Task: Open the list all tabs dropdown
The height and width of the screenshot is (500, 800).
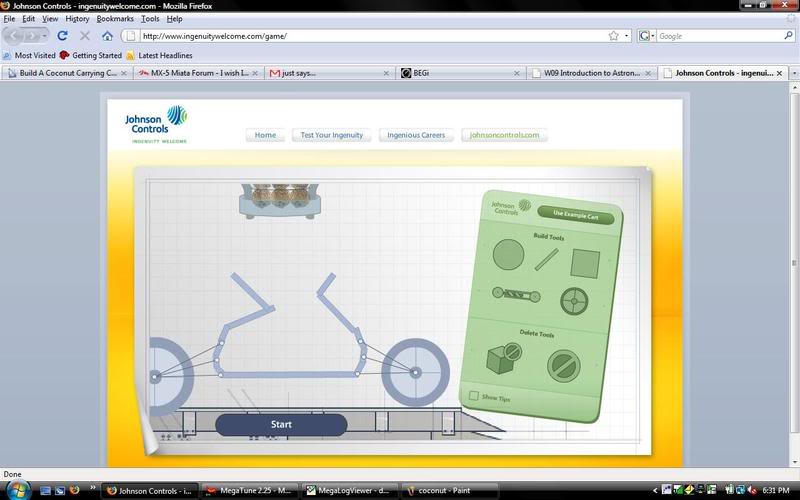Action: (x=794, y=73)
